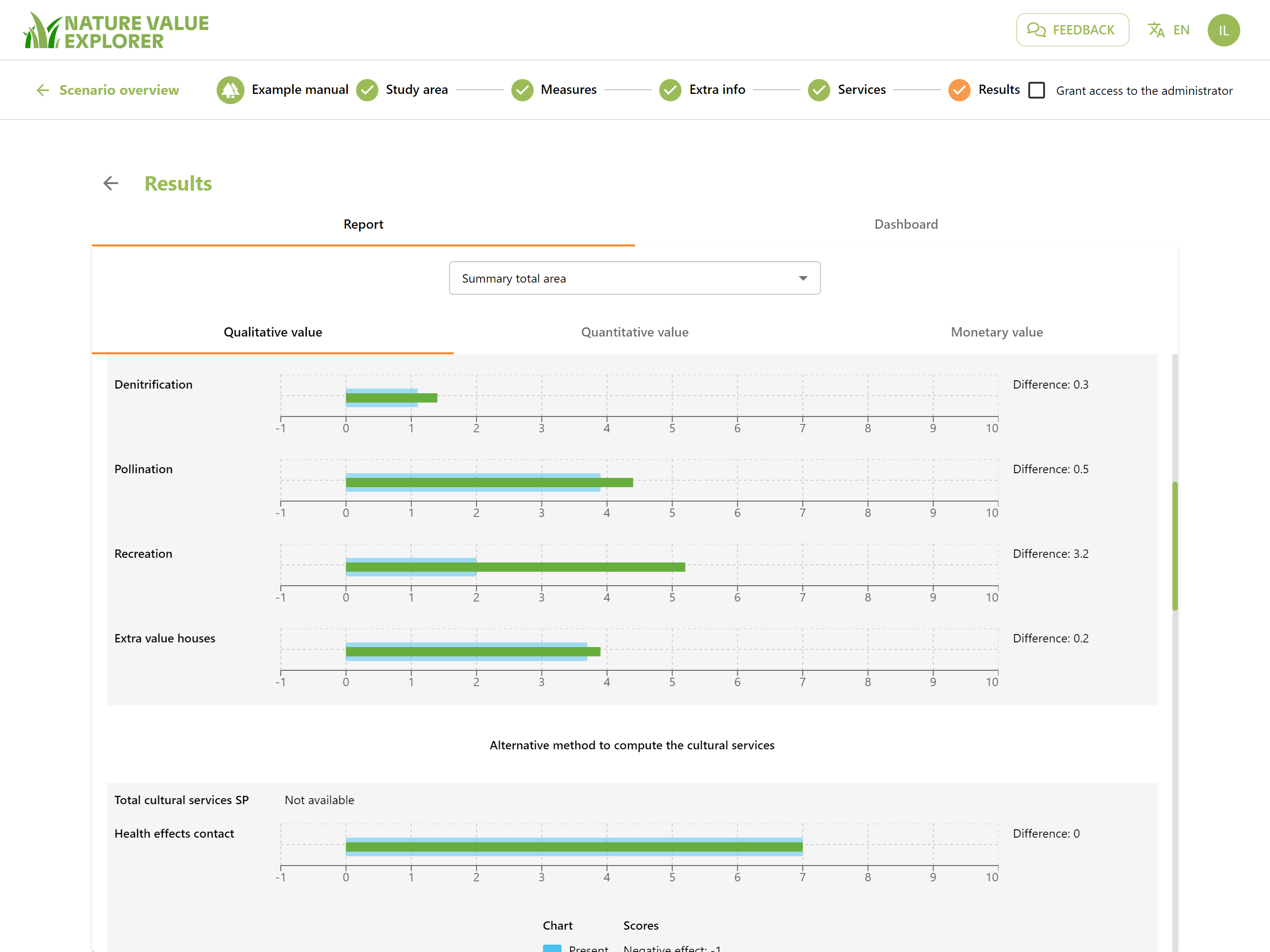Click the orange Results step icon
This screenshot has height=952, width=1270.
click(x=959, y=90)
